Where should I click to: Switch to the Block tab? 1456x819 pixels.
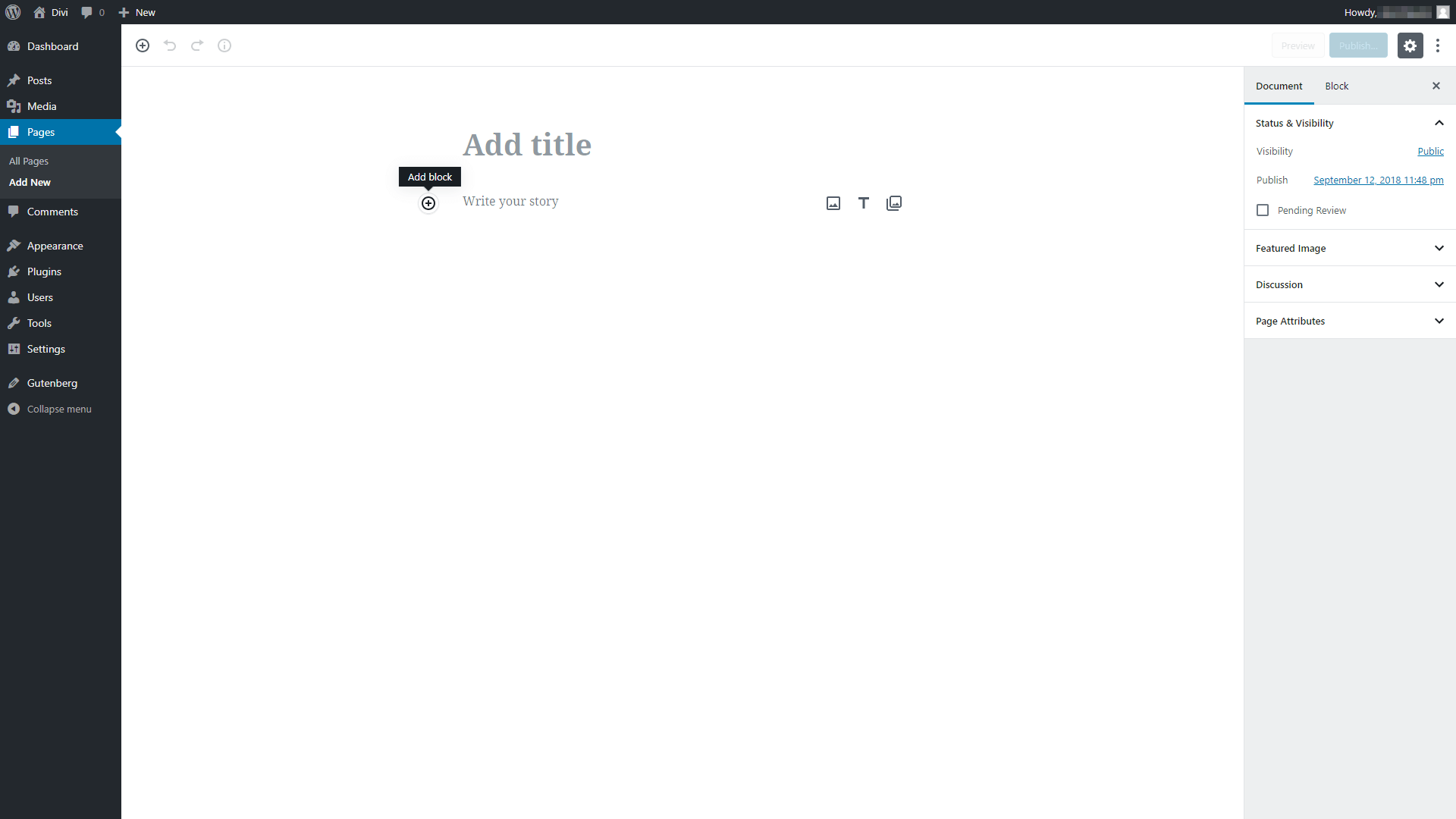coord(1337,86)
